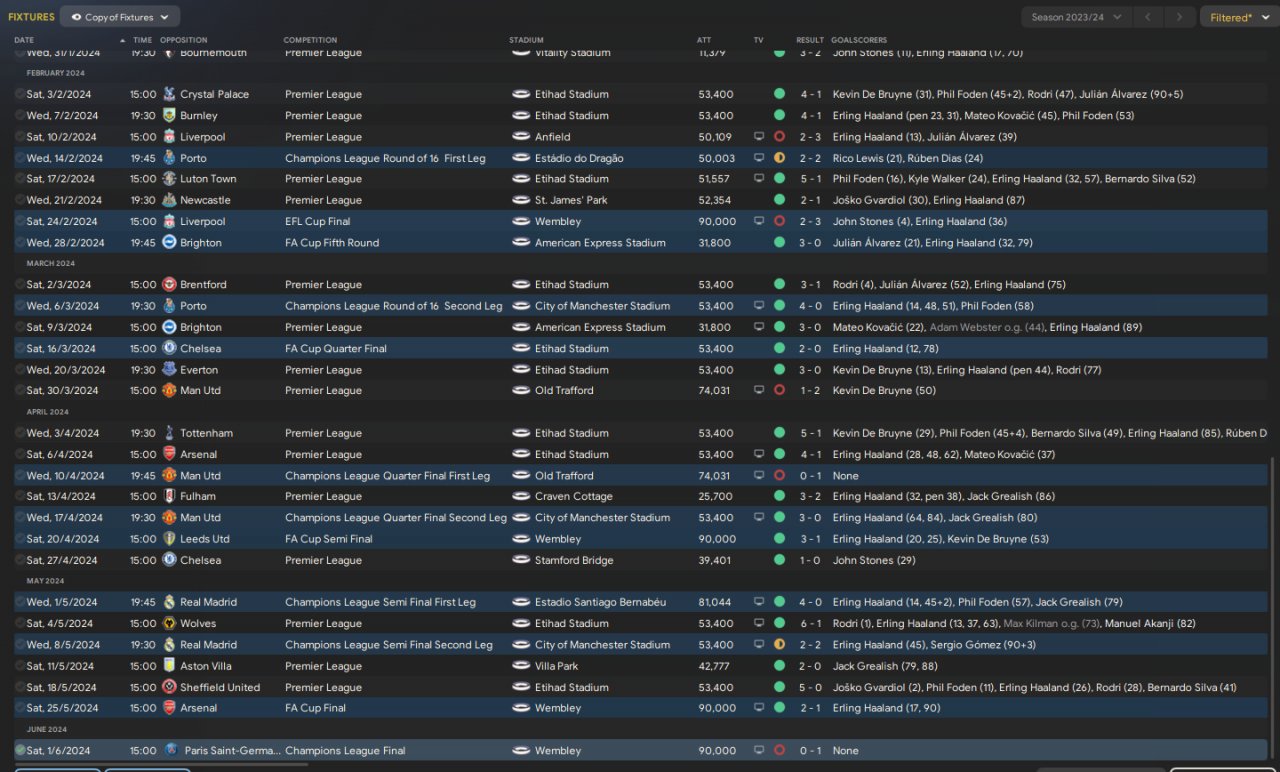Click the stadium icon beside Anfield
This screenshot has height=772, width=1280.
click(x=521, y=137)
